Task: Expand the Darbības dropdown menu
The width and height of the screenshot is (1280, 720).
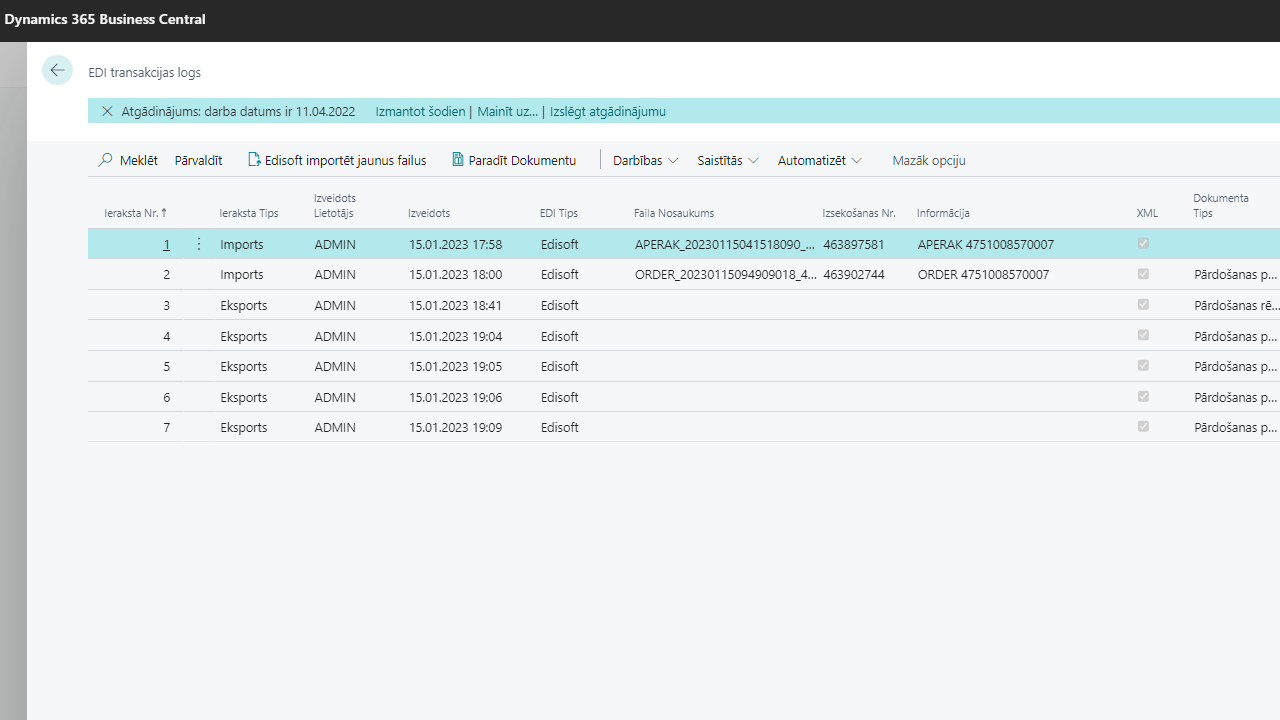Action: (645, 160)
